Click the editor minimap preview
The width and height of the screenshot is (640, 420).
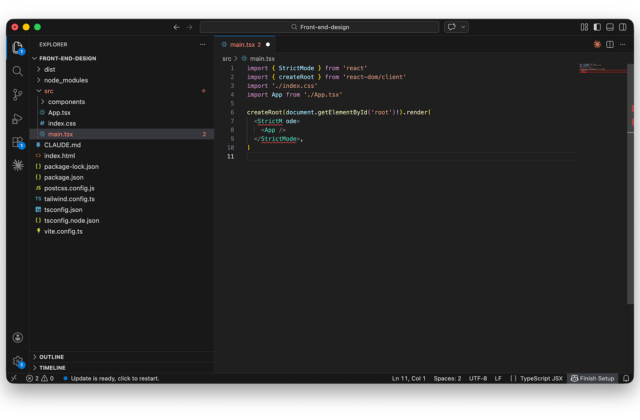(x=602, y=68)
